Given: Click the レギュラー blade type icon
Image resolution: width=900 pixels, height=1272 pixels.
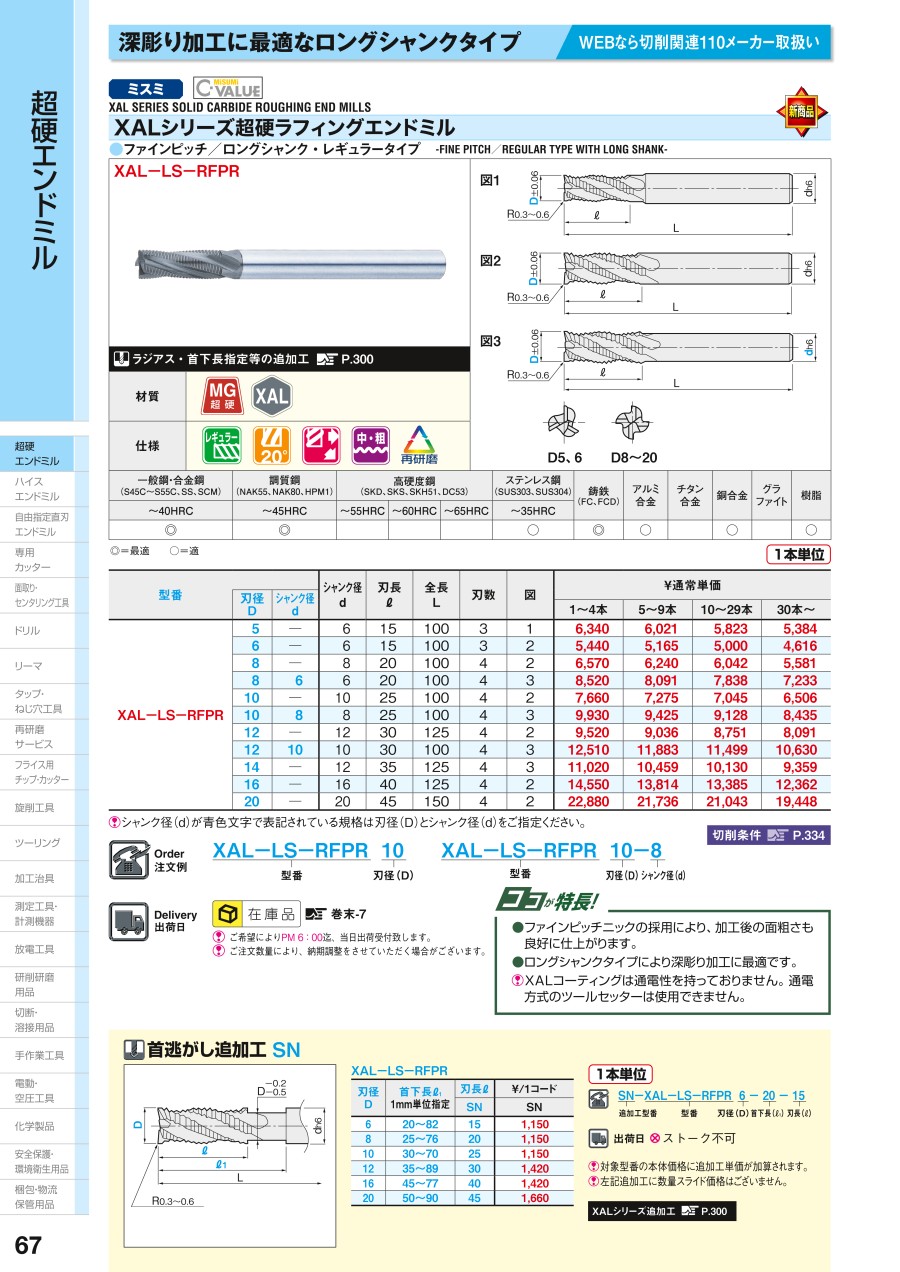Looking at the screenshot, I should (x=222, y=445).
